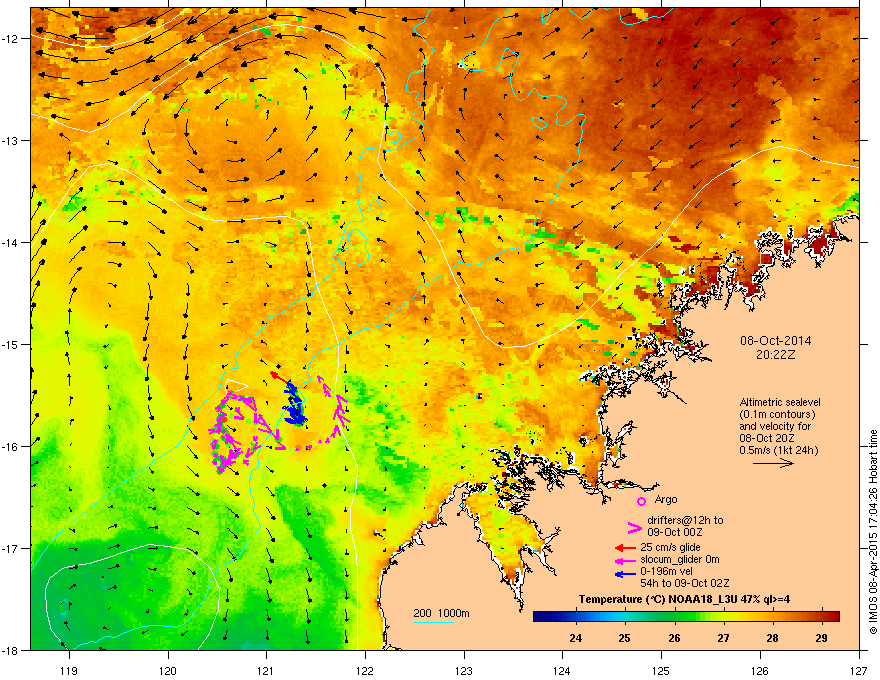Image resolution: width=880 pixels, height=680 pixels.
Task: Click the '54h to 09-Oct 02Z' text
Action: point(685,583)
